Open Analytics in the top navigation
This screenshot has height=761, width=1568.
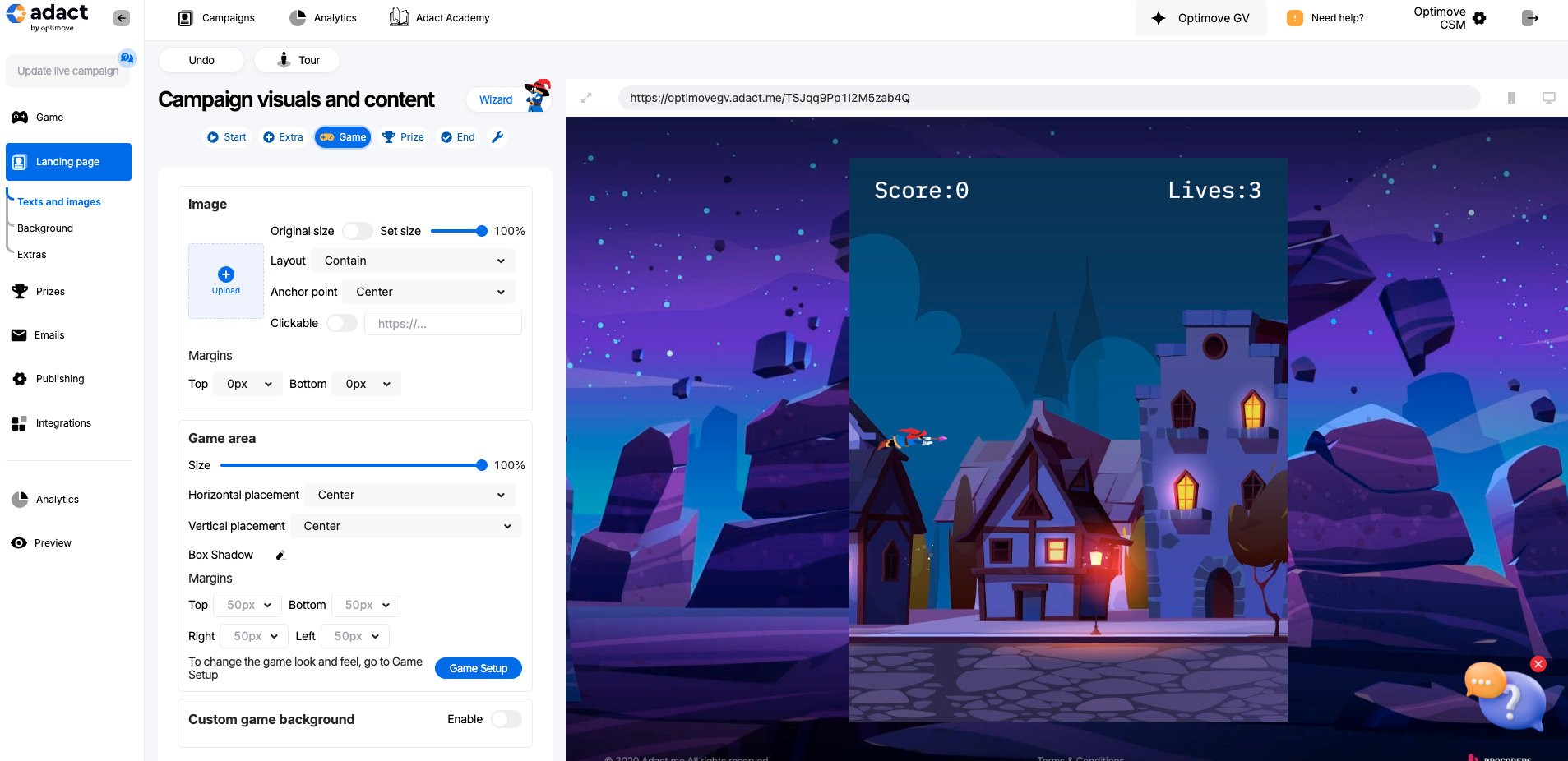(x=323, y=18)
